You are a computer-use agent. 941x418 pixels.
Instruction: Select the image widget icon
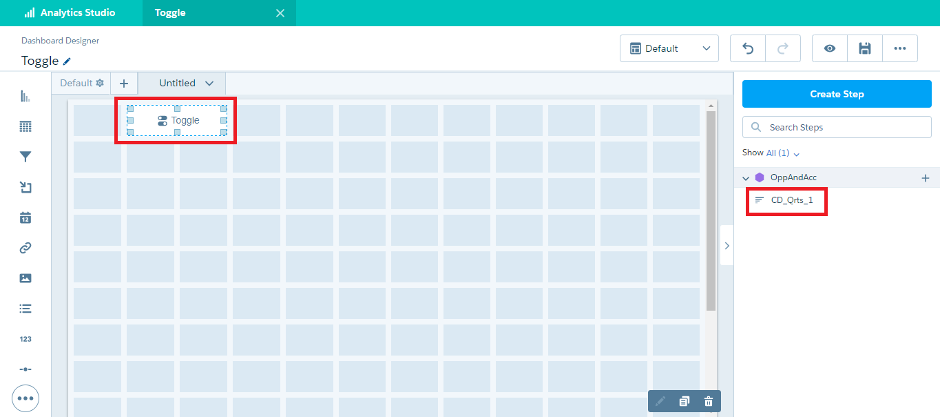click(25, 278)
